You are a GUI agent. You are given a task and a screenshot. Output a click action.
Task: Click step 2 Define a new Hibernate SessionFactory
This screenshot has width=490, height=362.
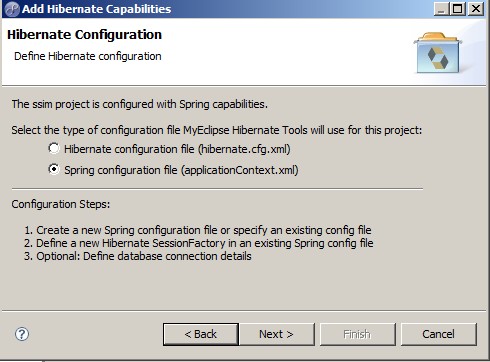pyautogui.click(x=198, y=243)
